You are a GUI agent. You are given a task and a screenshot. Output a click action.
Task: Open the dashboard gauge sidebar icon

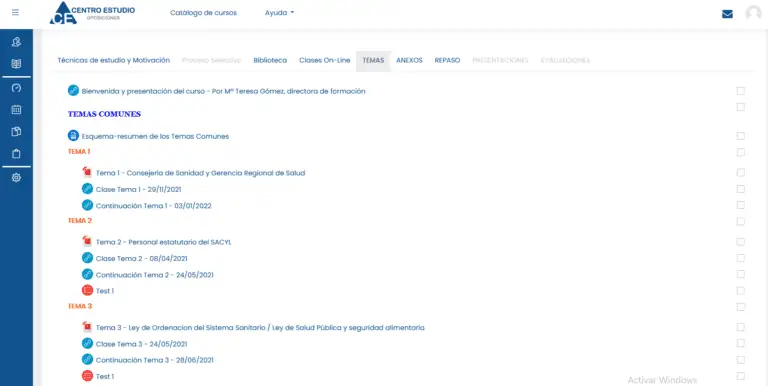pos(16,88)
